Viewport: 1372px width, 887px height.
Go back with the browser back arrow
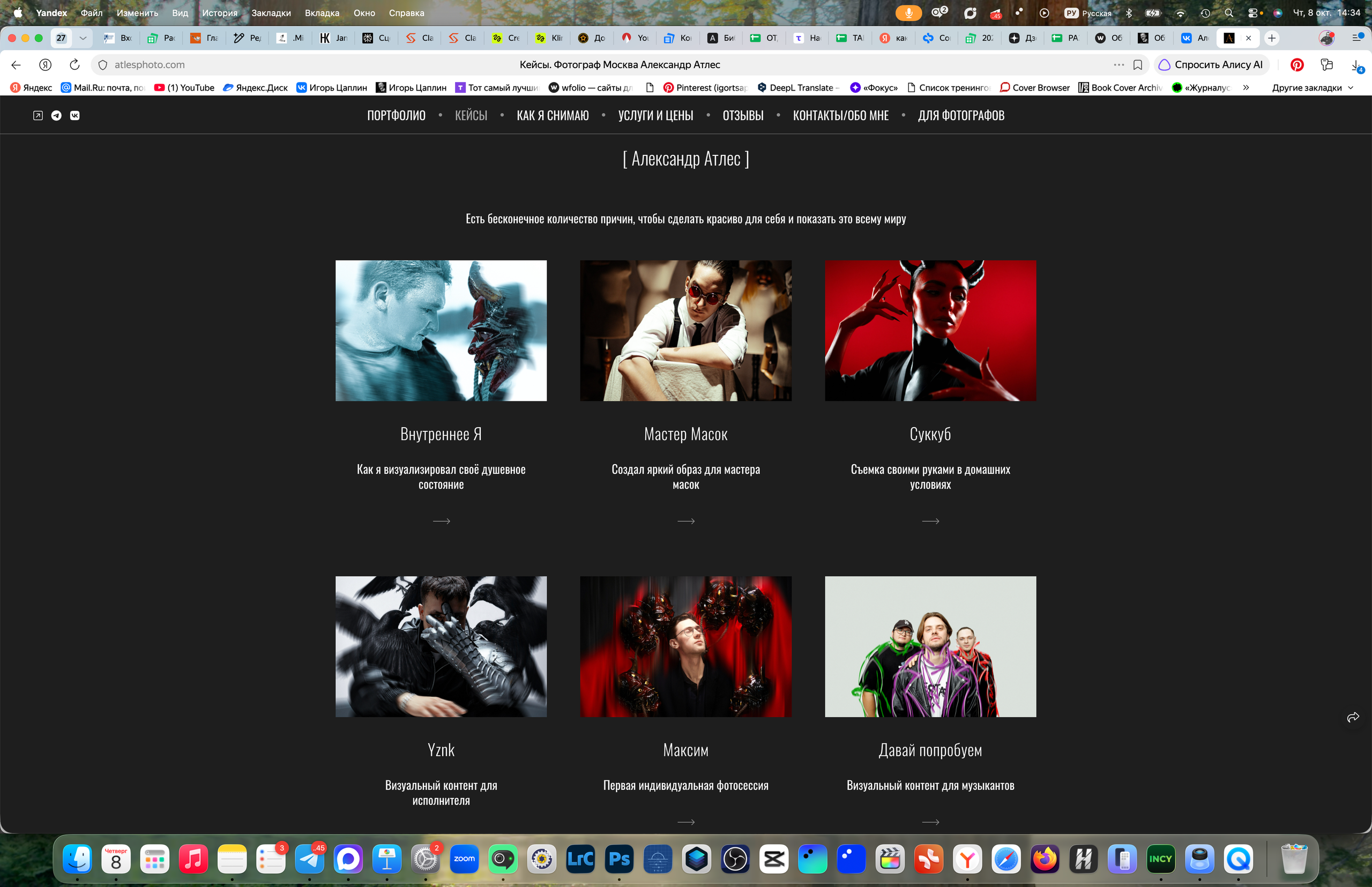pyautogui.click(x=16, y=64)
